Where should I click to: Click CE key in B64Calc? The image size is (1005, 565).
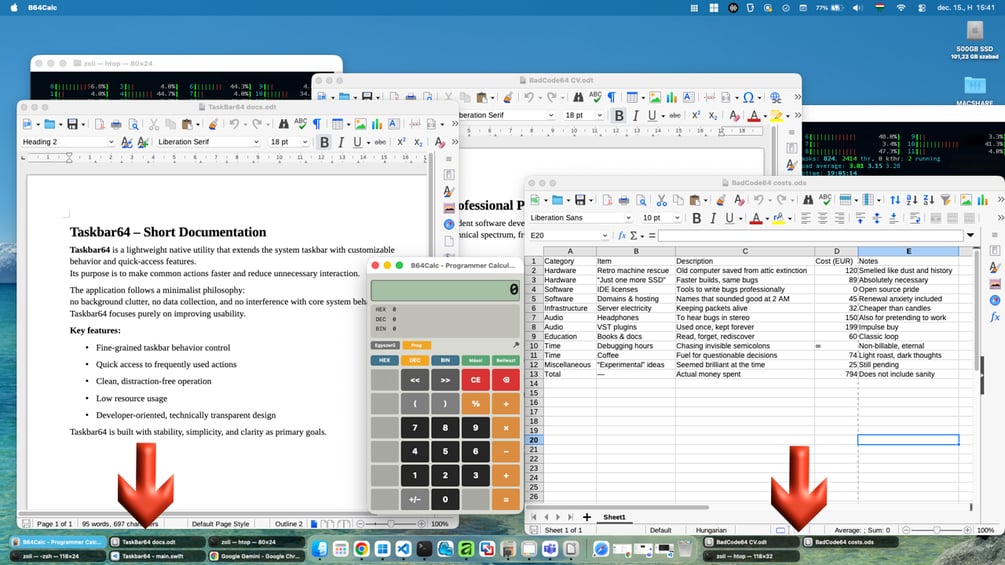click(476, 380)
